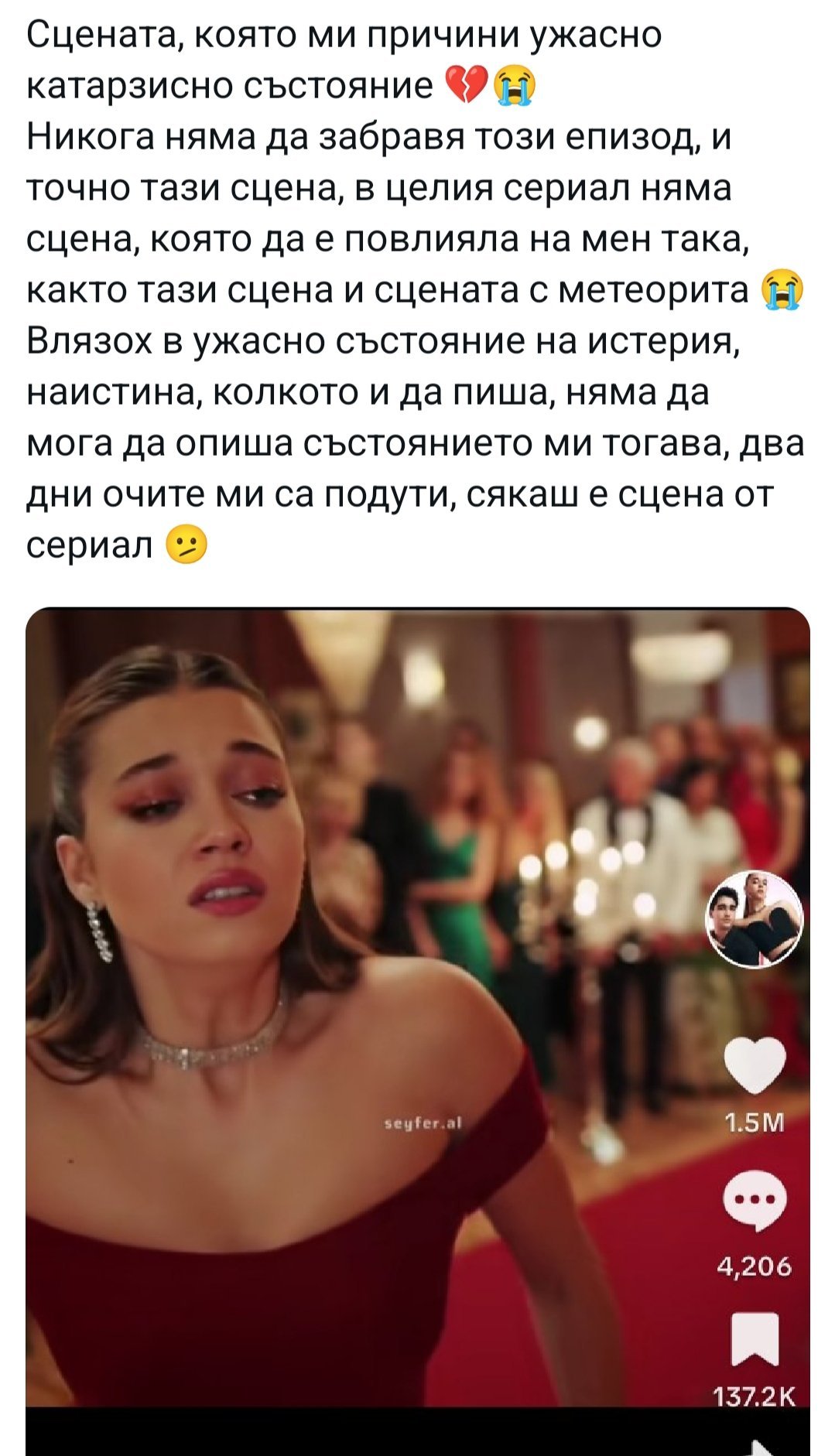Tap the white heart like icon
The image size is (835, 1456).
[x=755, y=1065]
